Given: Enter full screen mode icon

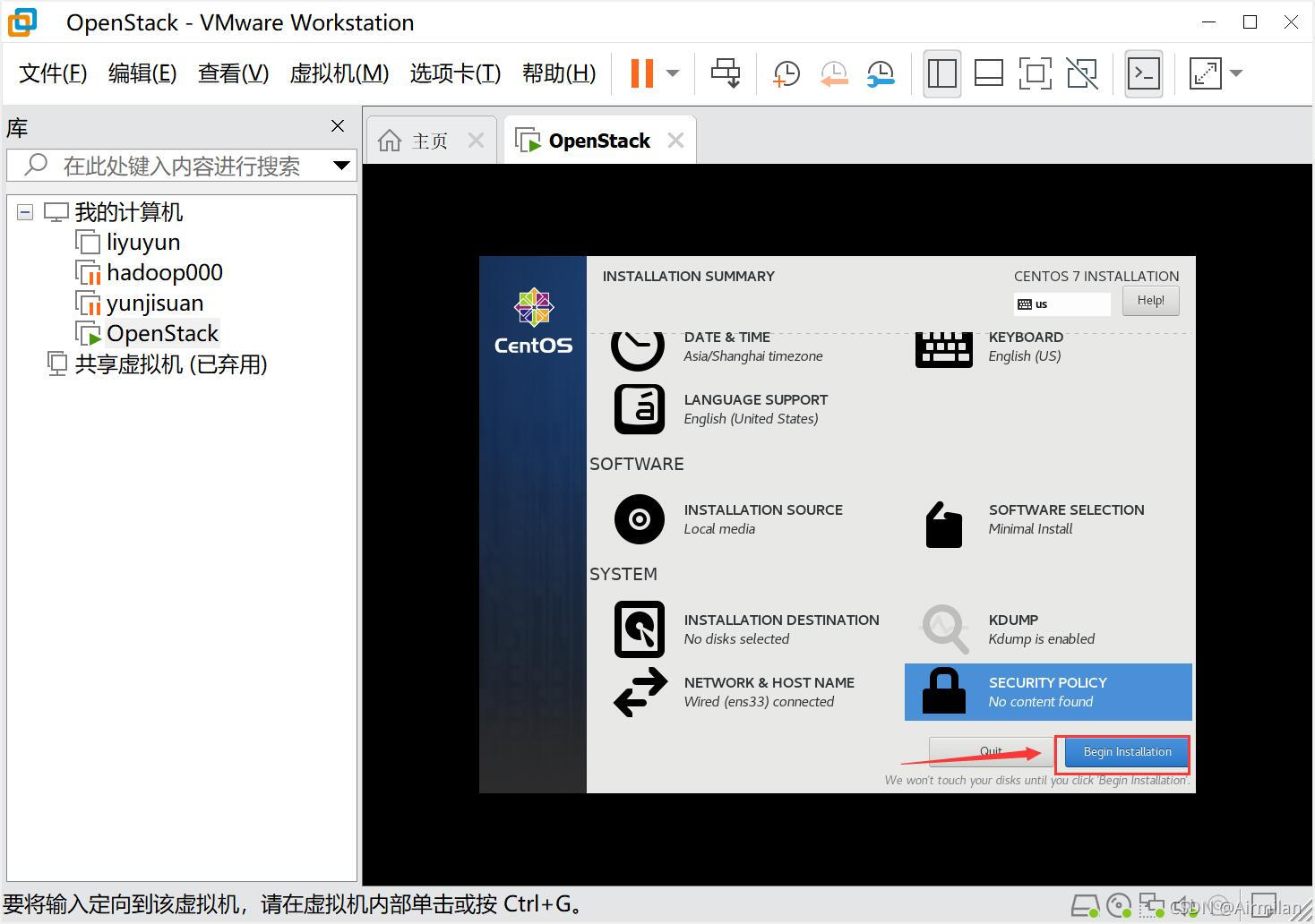Looking at the screenshot, I should click(1036, 73).
